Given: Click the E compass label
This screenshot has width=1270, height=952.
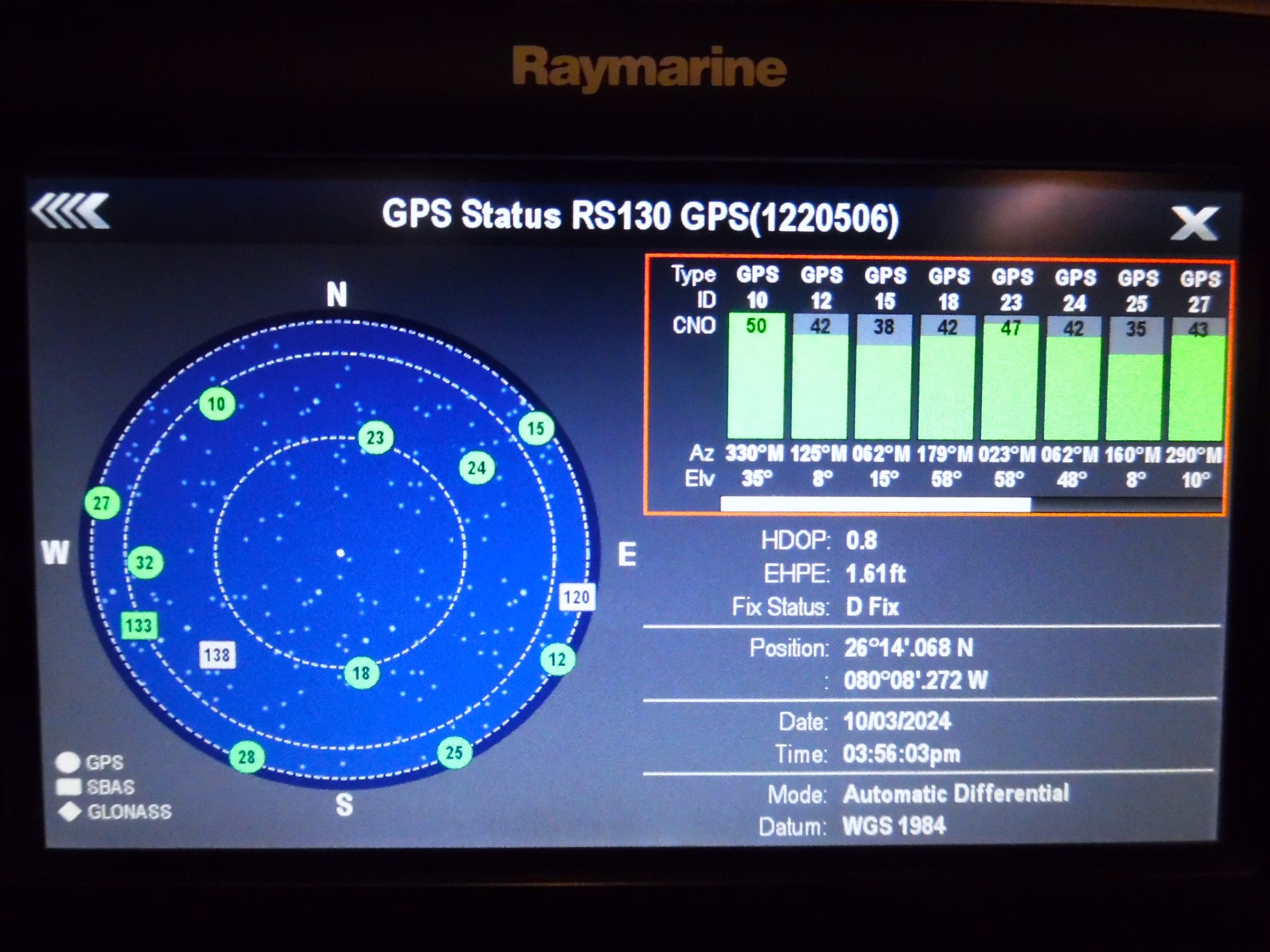Looking at the screenshot, I should (x=627, y=554).
